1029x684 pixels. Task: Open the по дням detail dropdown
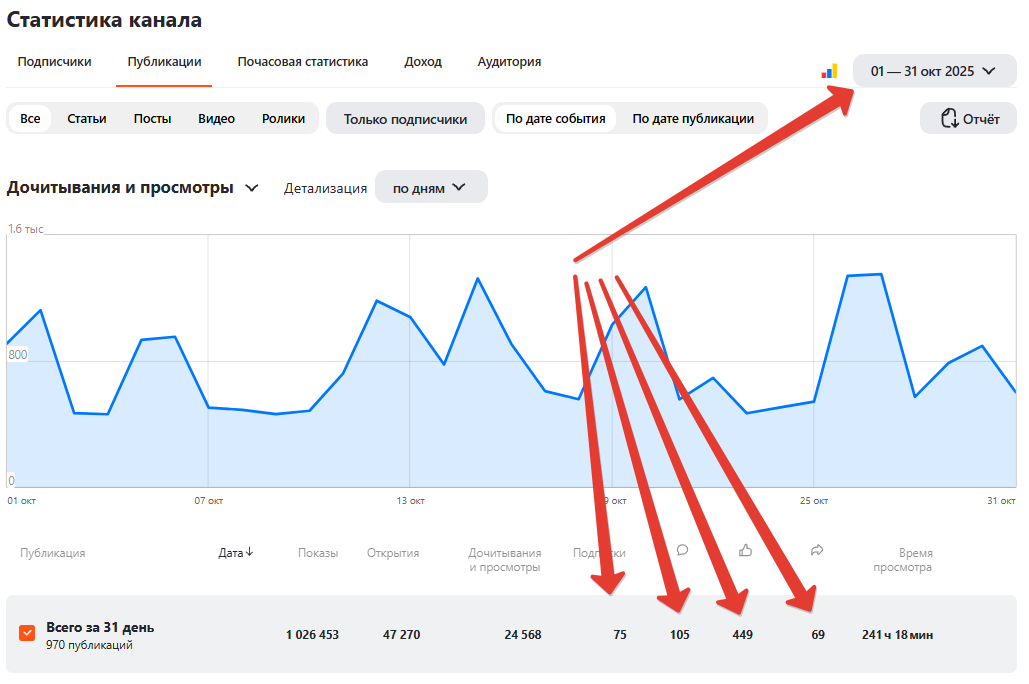click(x=431, y=187)
